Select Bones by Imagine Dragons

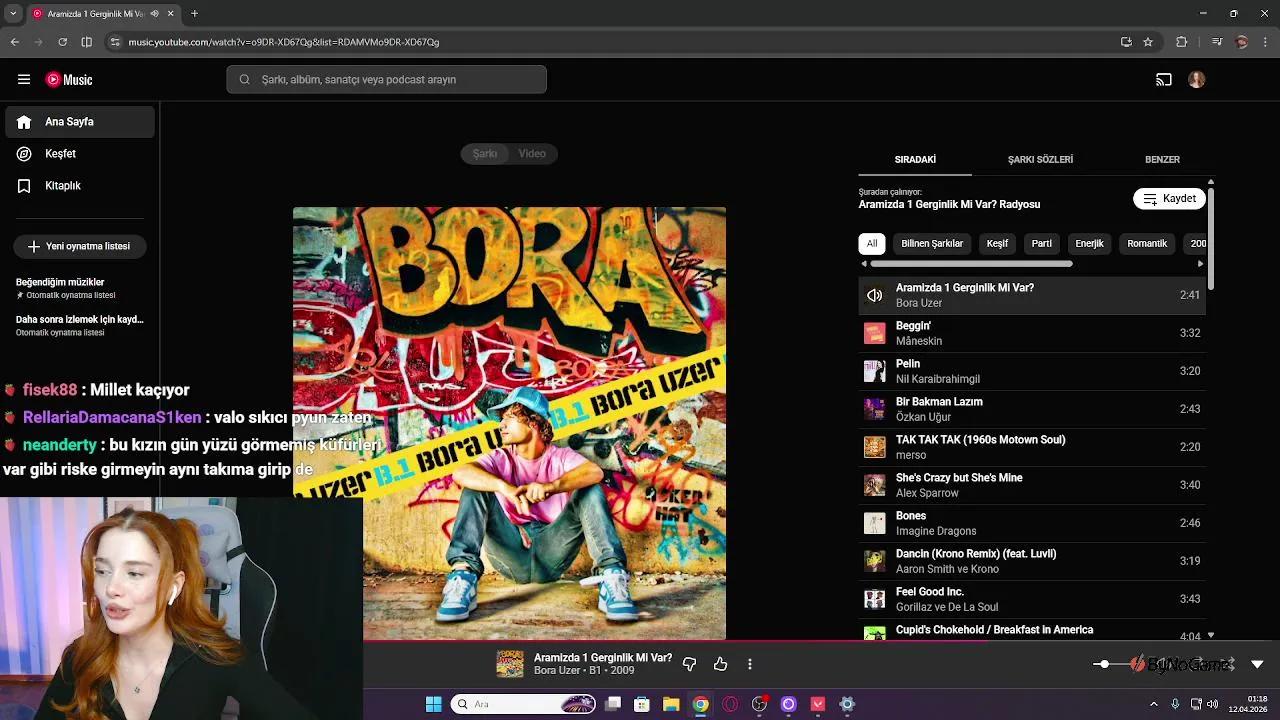1032,523
